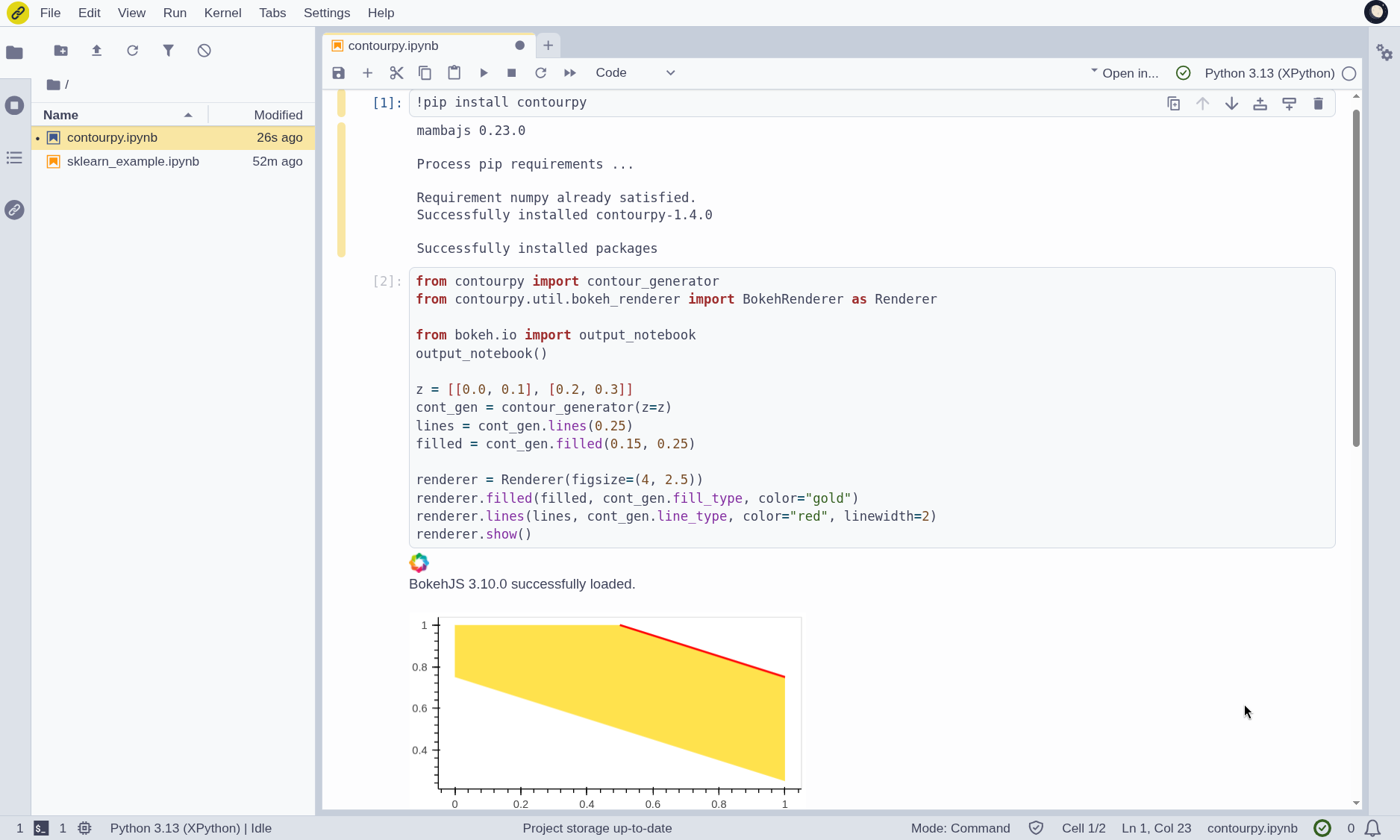
Task: Cut selected cell with scissors icon
Action: pos(396,73)
